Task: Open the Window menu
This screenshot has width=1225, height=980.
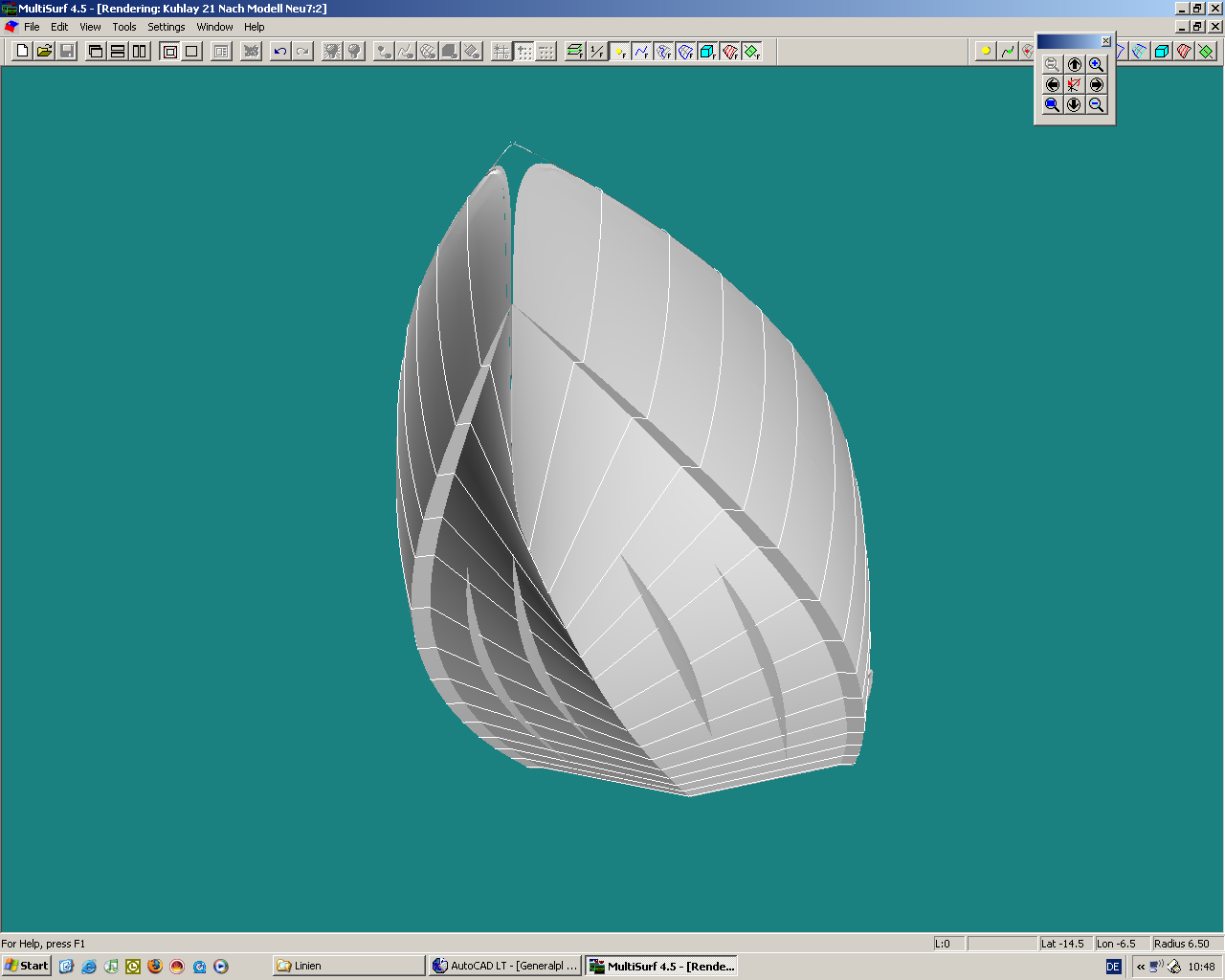Action: [214, 27]
